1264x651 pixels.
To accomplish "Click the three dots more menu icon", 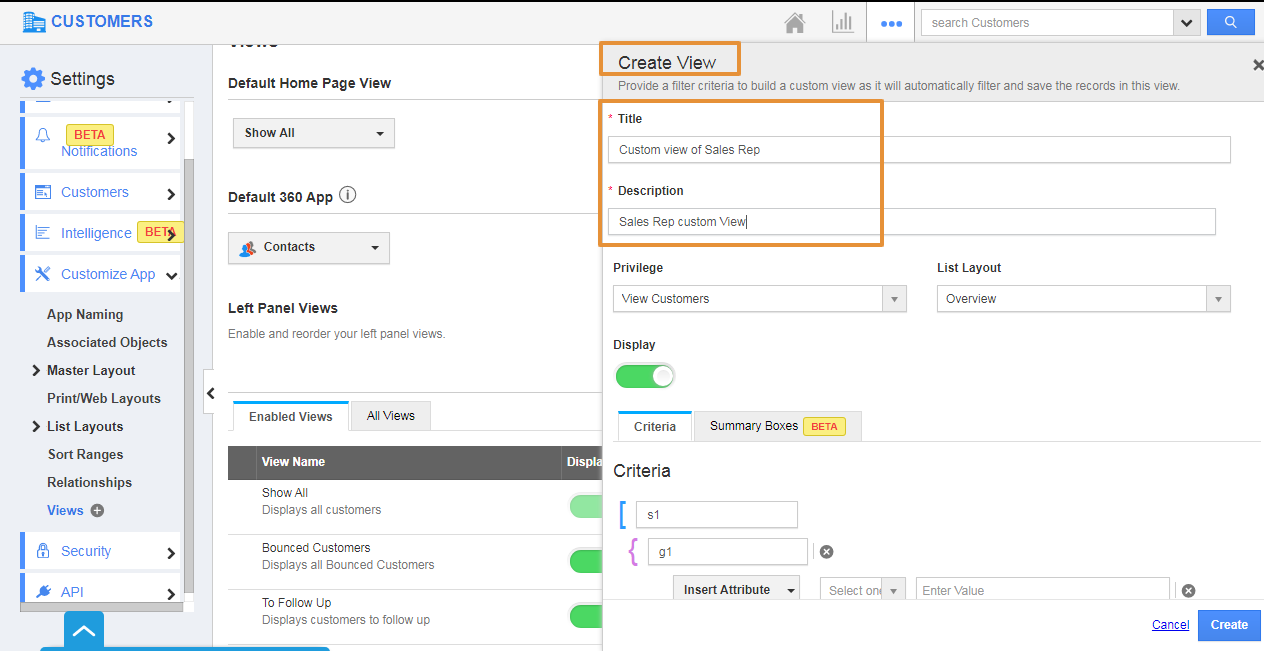I will [x=890, y=23].
